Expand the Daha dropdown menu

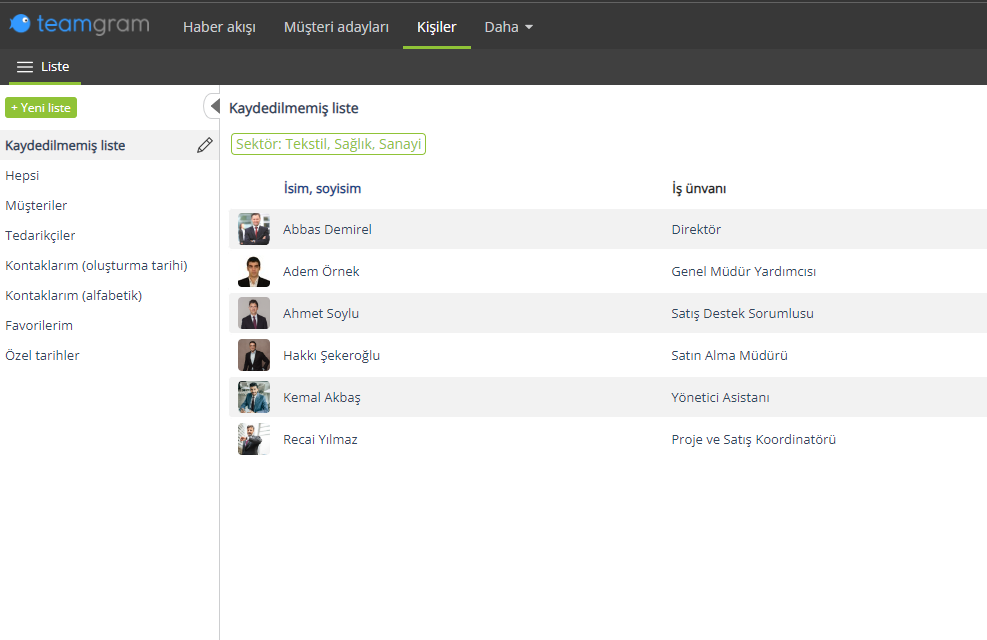coord(509,27)
